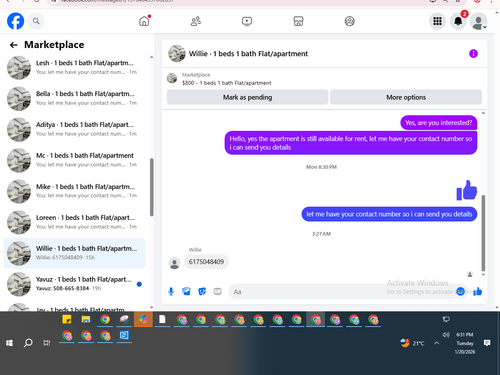Click the chat messages scrollbar thumb
Screen dimensions: 500x375
pos(483,233)
